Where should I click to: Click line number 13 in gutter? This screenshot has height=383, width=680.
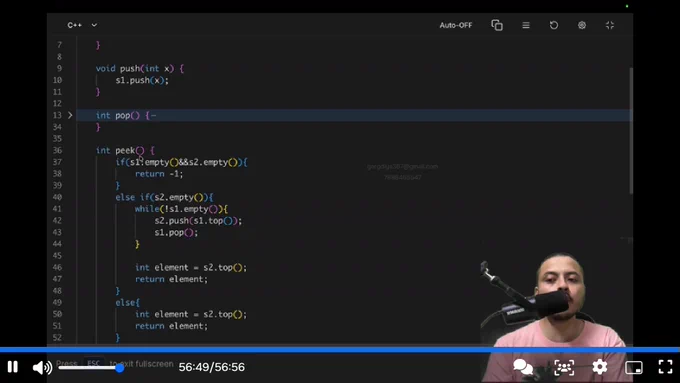(x=57, y=115)
